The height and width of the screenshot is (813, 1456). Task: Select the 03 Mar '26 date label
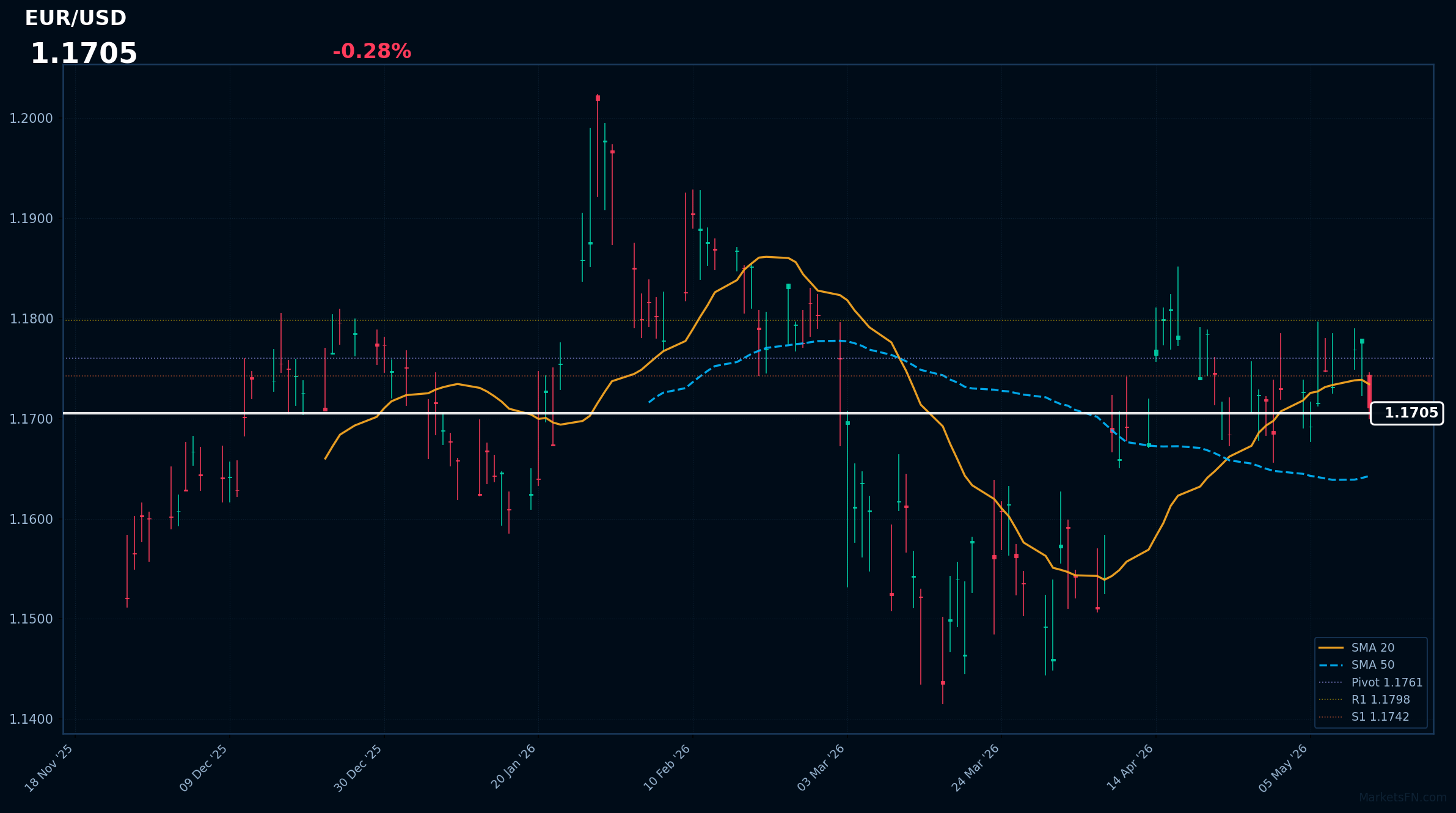coord(821,768)
